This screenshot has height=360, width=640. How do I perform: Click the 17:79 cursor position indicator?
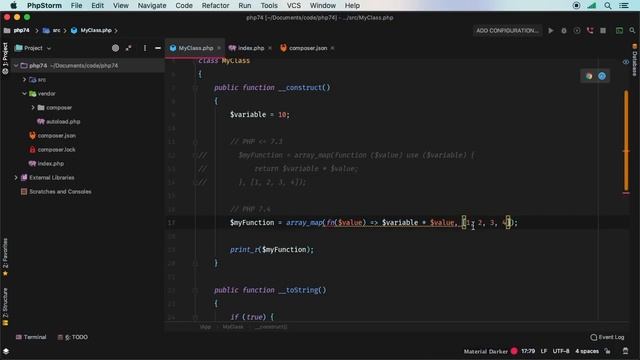pos(528,351)
